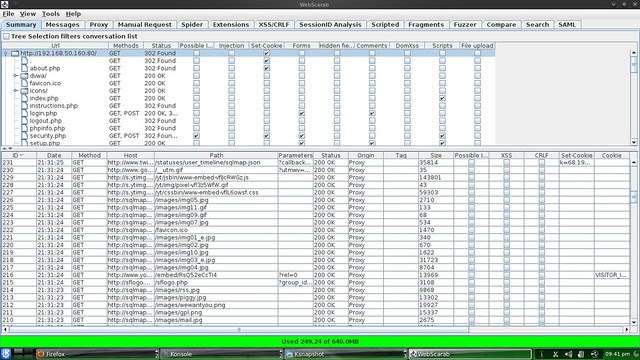Image resolution: width=640 pixels, height=360 pixels.
Task: Toggle Possible Injection checkbox for security.php row
Action: pos(196,136)
